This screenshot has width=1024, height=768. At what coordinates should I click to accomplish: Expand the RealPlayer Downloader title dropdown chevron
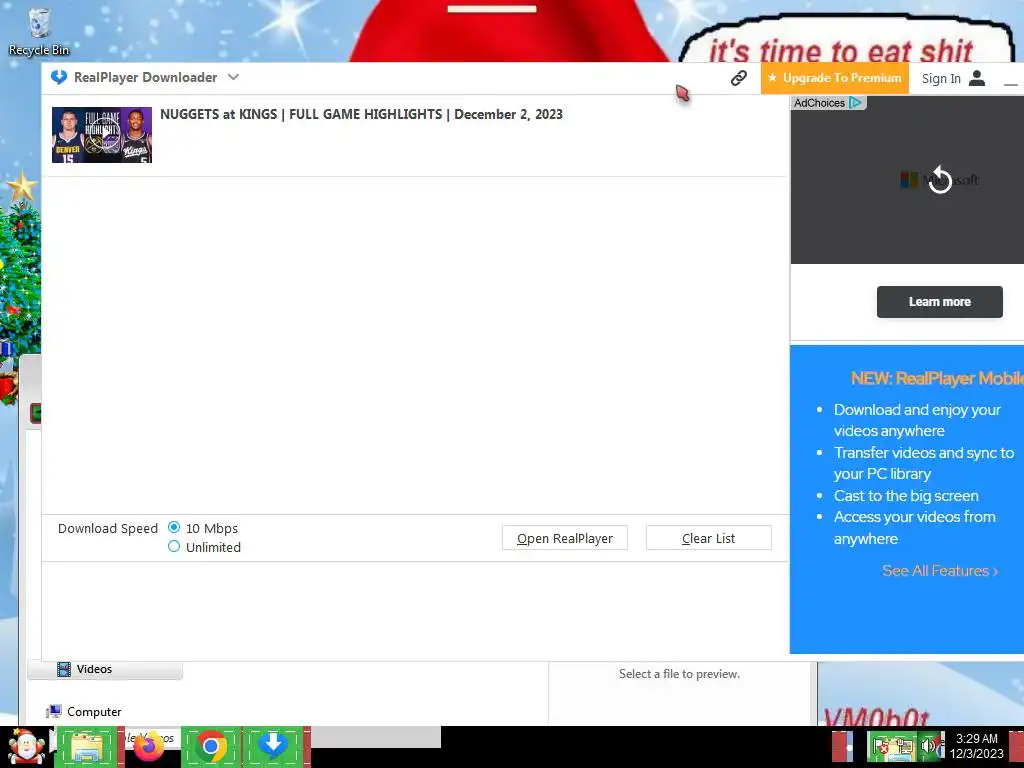233,77
